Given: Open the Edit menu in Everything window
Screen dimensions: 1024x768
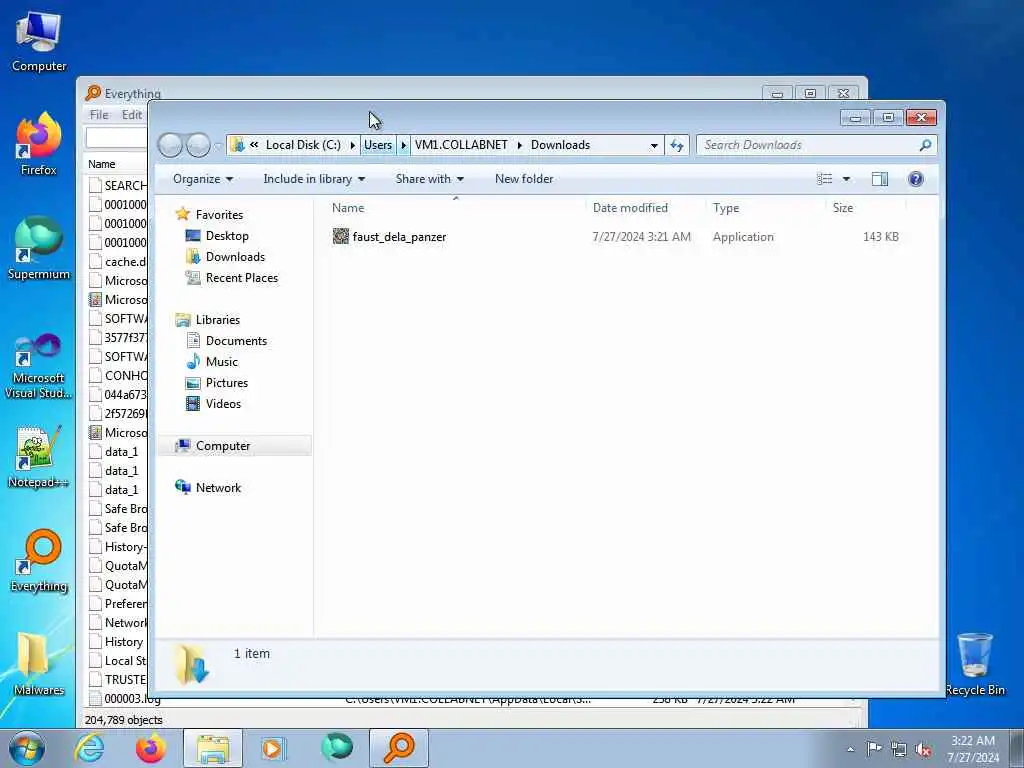Looking at the screenshot, I should pos(132,115).
